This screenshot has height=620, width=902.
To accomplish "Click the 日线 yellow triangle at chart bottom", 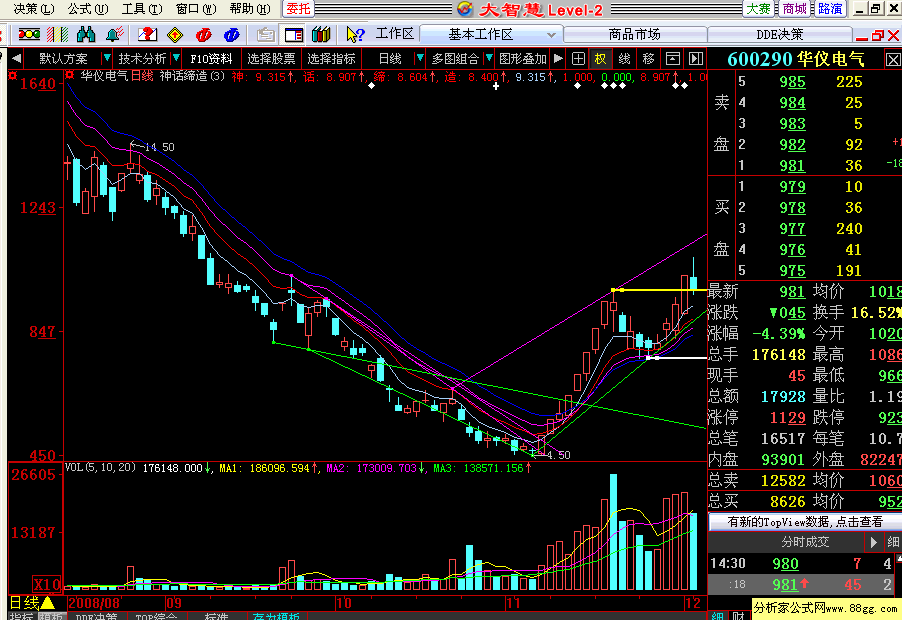I will click(48, 603).
